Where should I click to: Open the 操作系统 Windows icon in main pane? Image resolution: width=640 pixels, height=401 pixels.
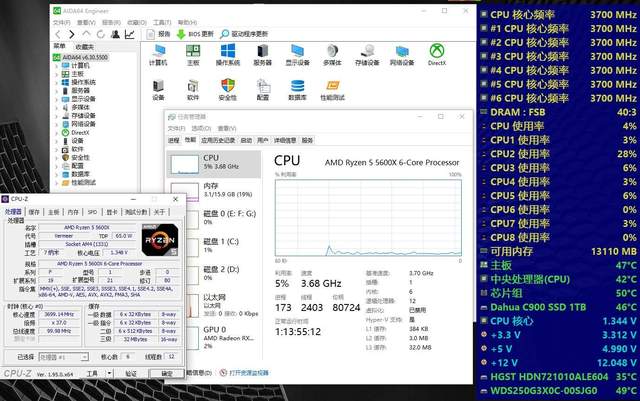point(228,55)
